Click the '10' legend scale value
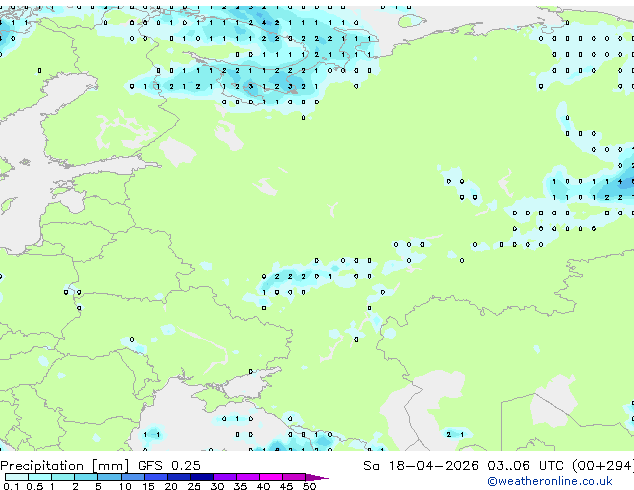Screen dimensions: 634x490 tap(125, 486)
